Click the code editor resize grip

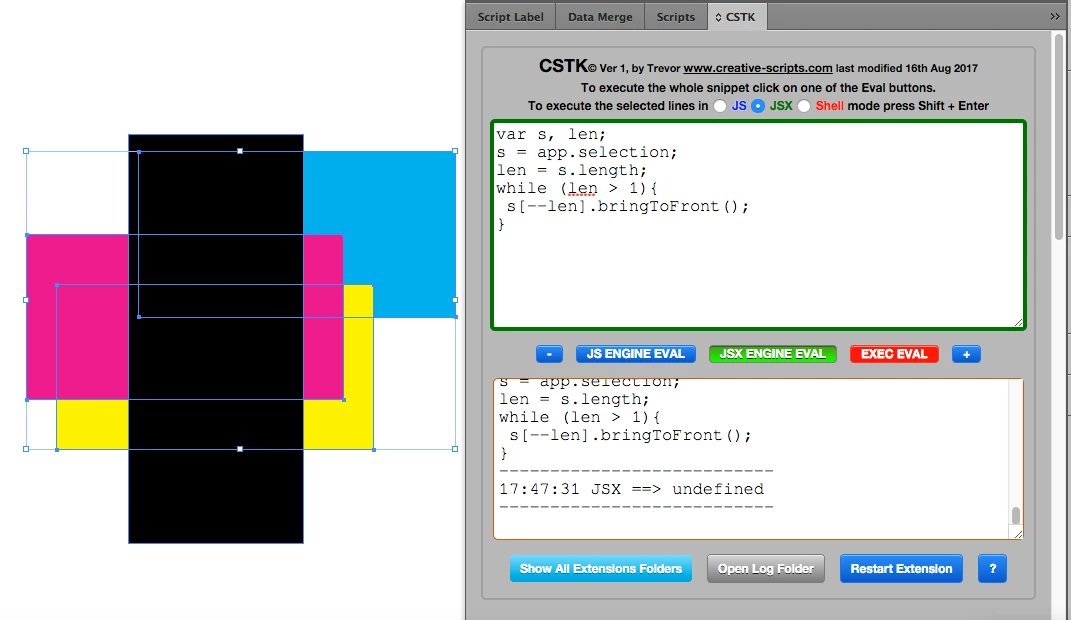[x=1018, y=322]
